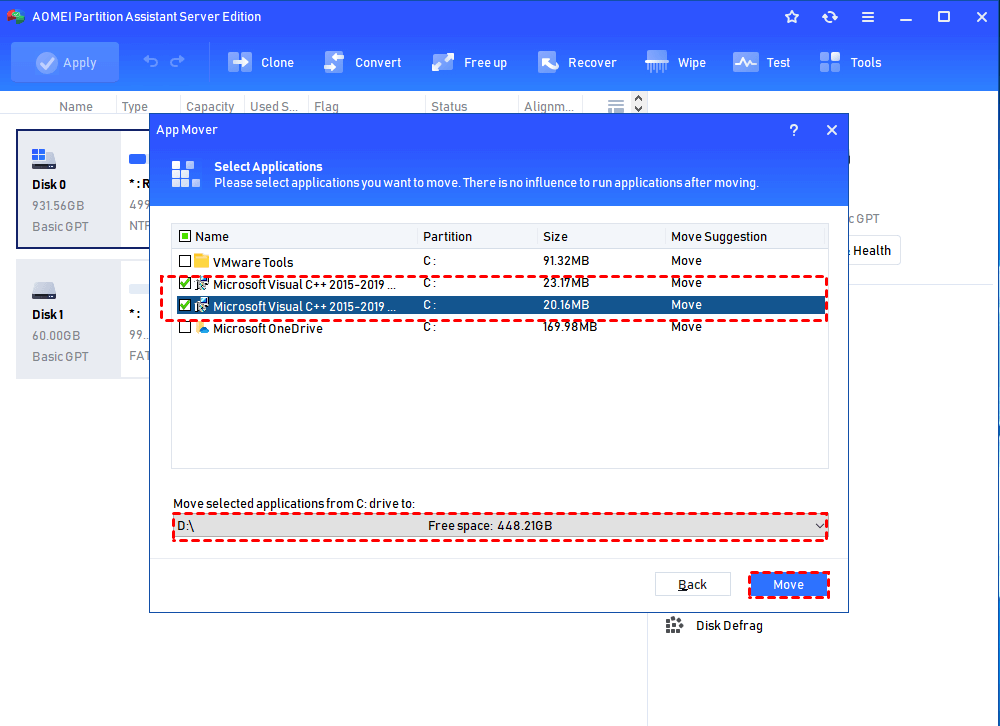This screenshot has width=1000, height=726.
Task: Open the destination drive D:\ dropdown
Action: point(501,526)
